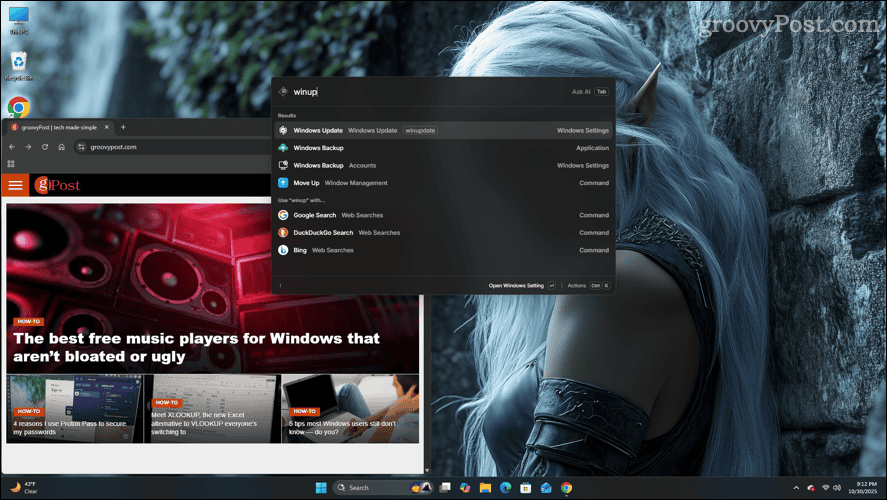Click the groovypost.com address bar

[175, 147]
